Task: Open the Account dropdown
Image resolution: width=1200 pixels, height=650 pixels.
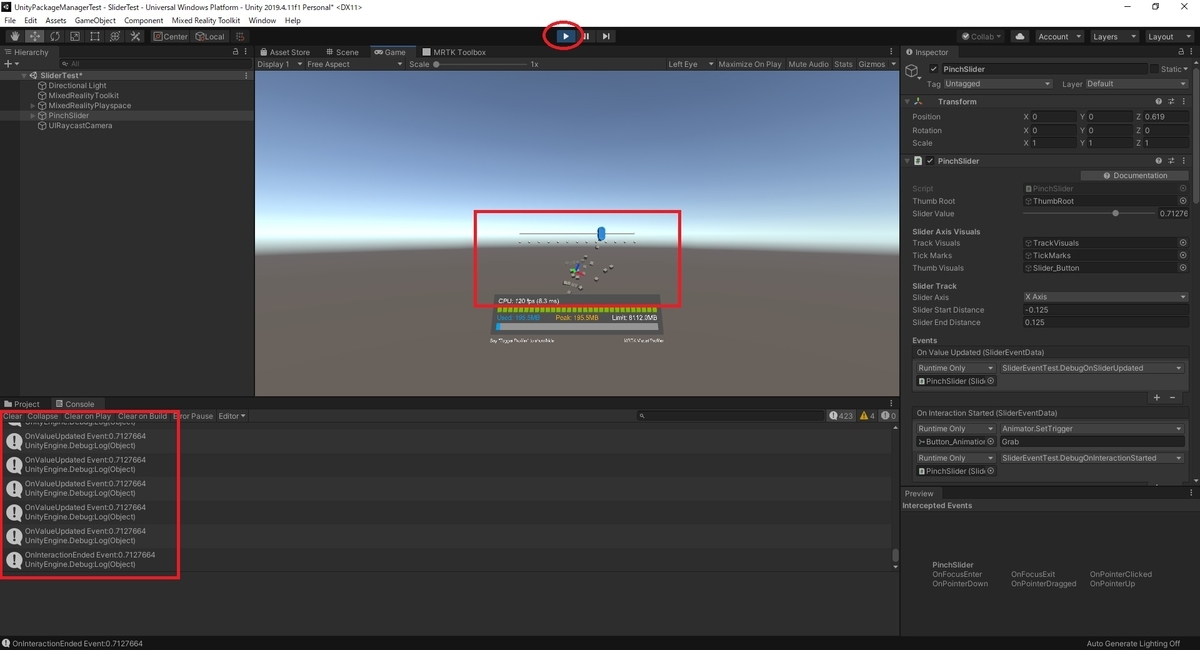Action: [x=1058, y=37]
